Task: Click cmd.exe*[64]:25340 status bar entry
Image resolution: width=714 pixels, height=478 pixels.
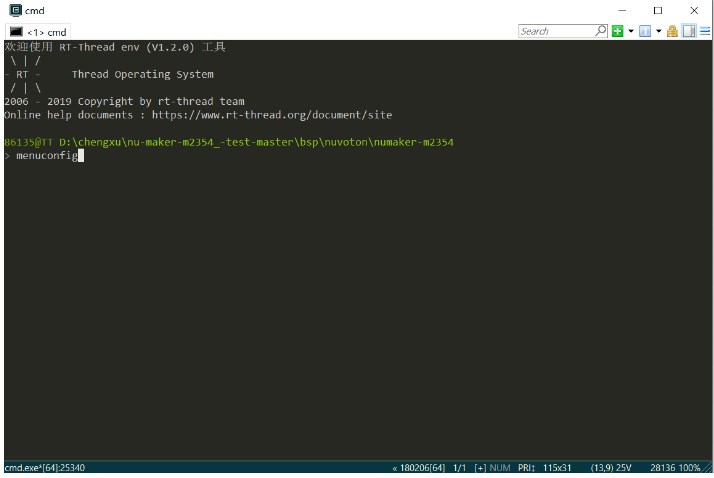Action: click(45, 468)
